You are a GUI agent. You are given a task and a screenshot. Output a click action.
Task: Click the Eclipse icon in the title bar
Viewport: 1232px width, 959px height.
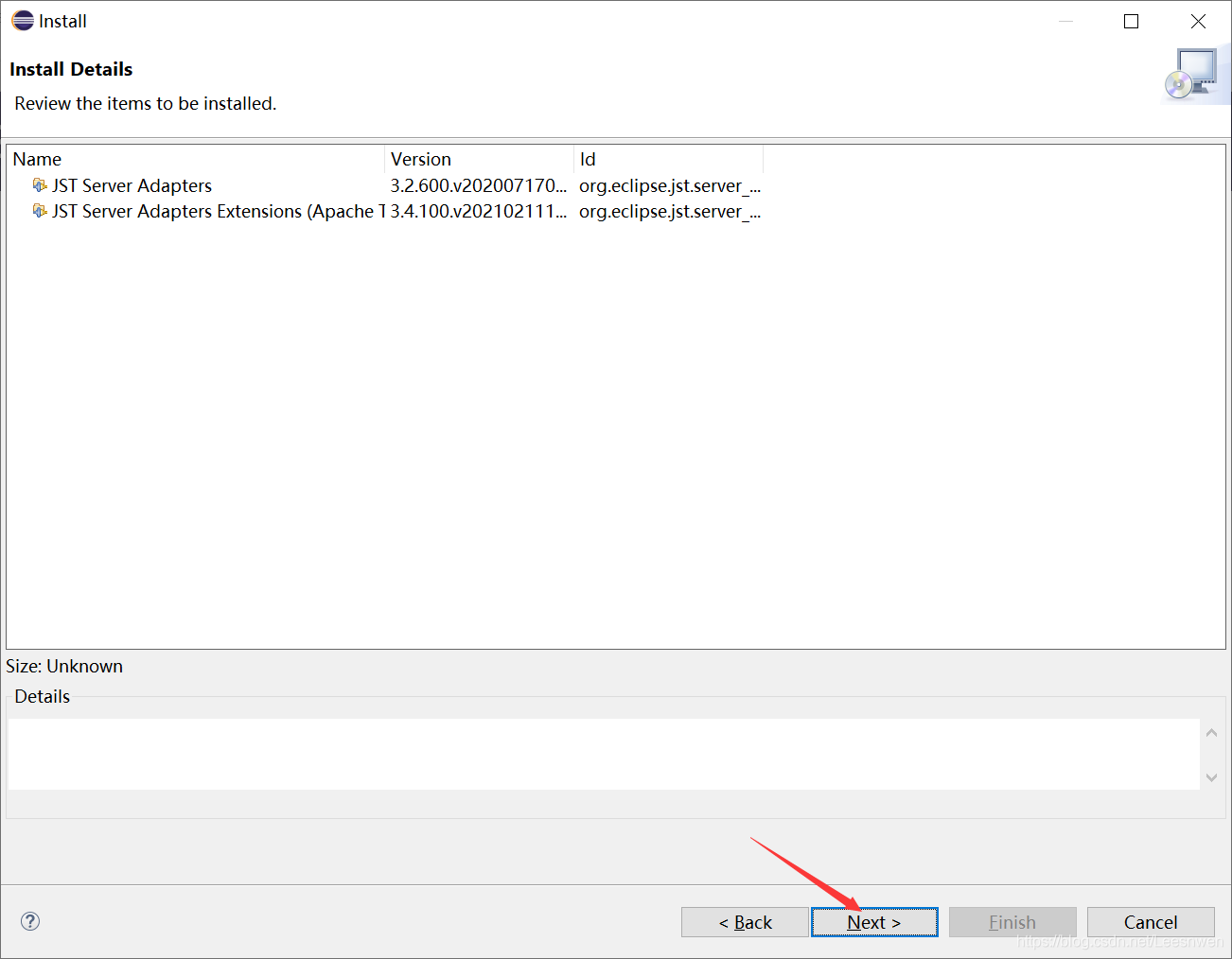point(23,21)
